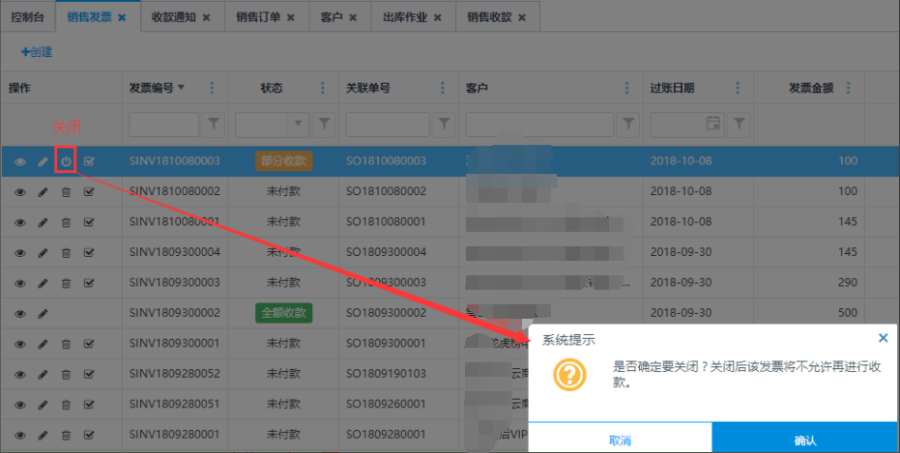Click the 发票编号 filter text box
The height and width of the screenshot is (453, 900).
click(x=164, y=124)
